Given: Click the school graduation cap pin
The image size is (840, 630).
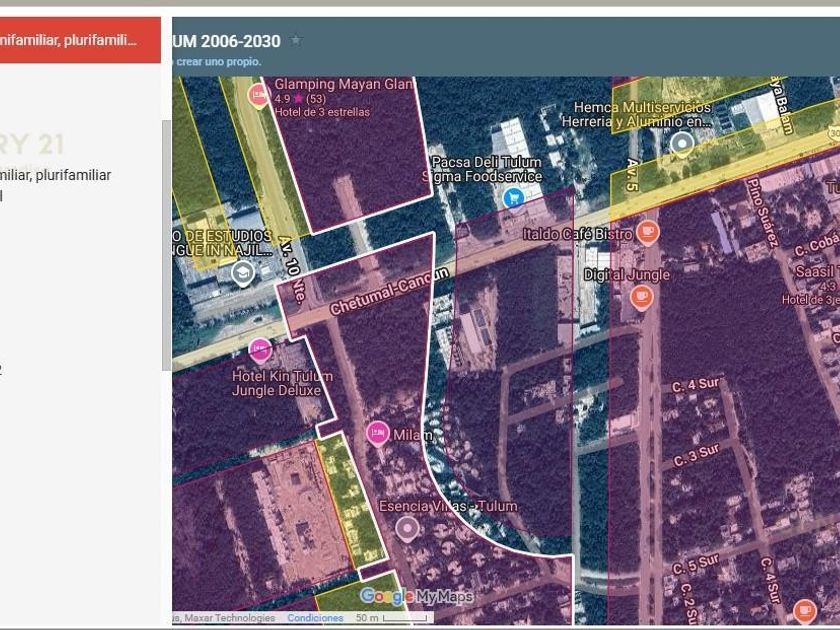Looking at the screenshot, I should coord(243,274).
